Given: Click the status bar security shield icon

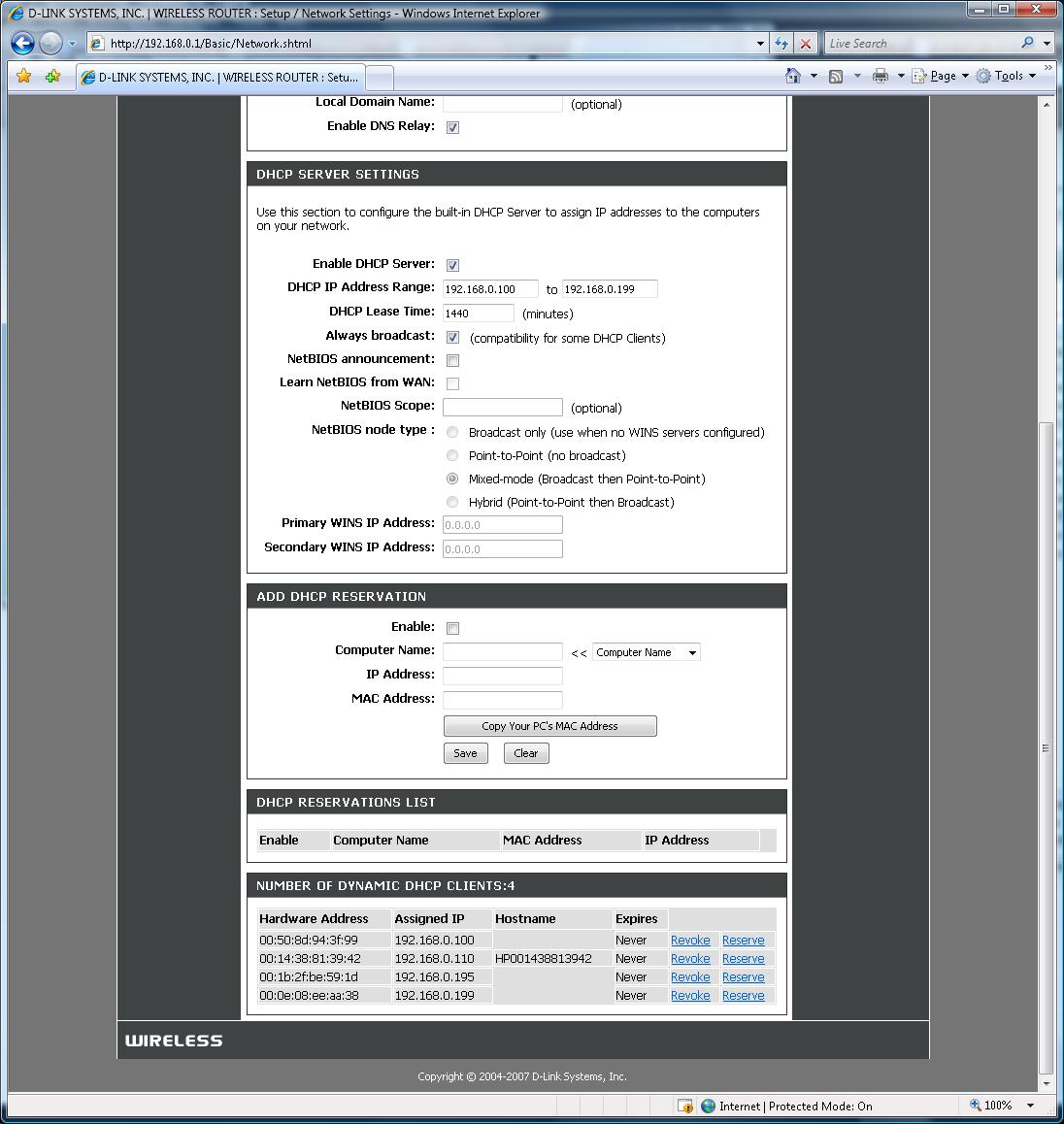Looking at the screenshot, I should click(x=685, y=1107).
